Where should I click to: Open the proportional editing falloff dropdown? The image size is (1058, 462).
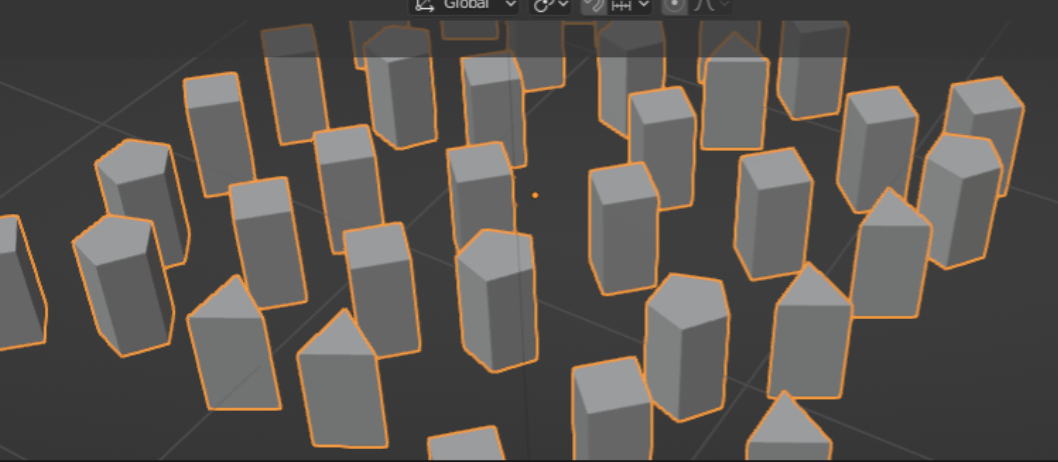tap(710, 5)
